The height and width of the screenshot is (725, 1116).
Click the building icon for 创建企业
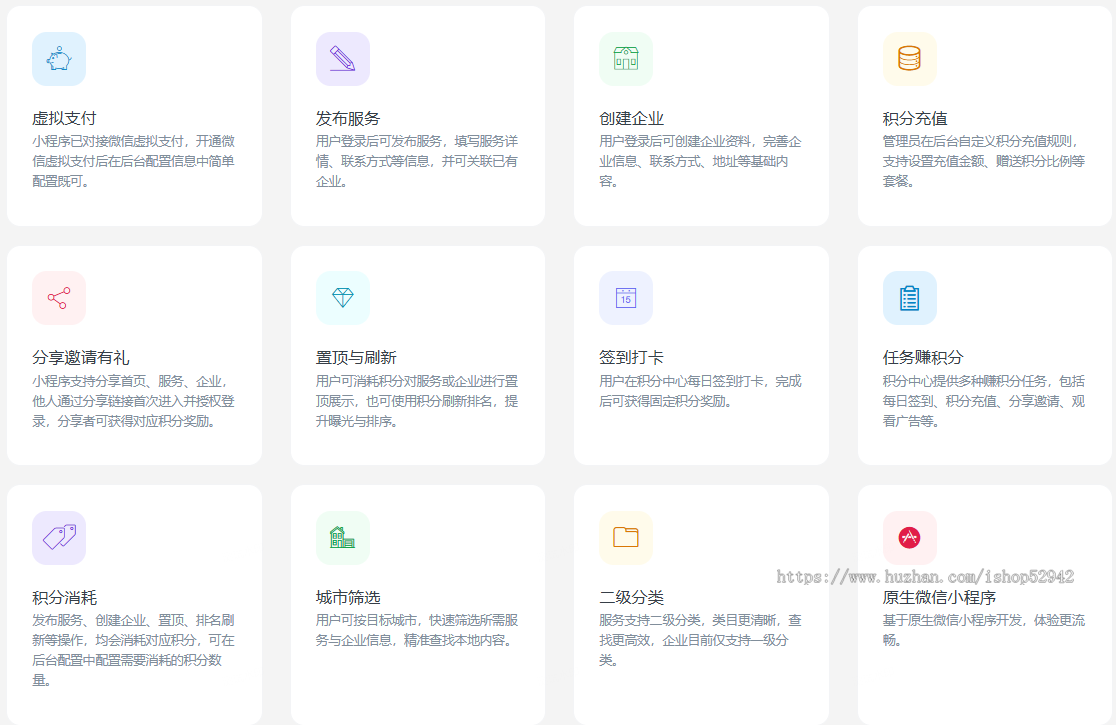[626, 59]
